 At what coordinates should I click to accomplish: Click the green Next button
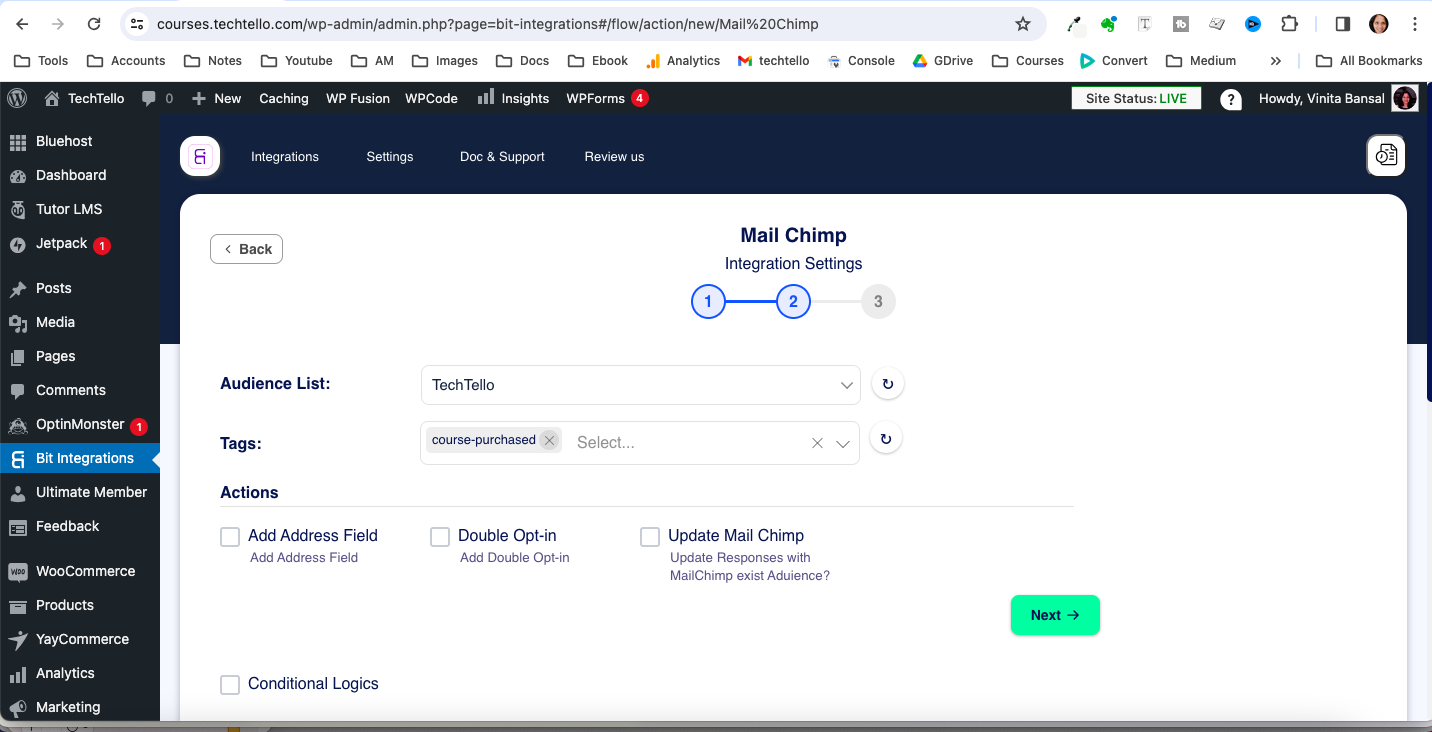[x=1055, y=615]
